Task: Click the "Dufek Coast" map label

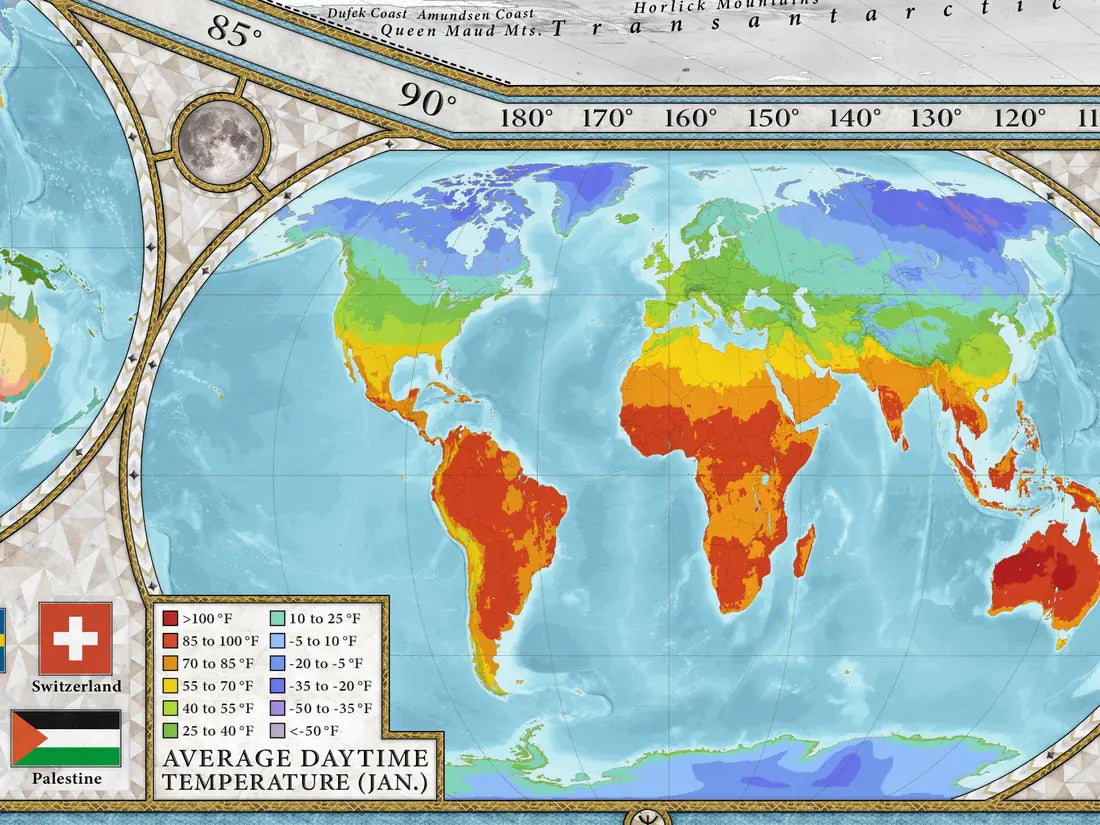Action: (369, 13)
